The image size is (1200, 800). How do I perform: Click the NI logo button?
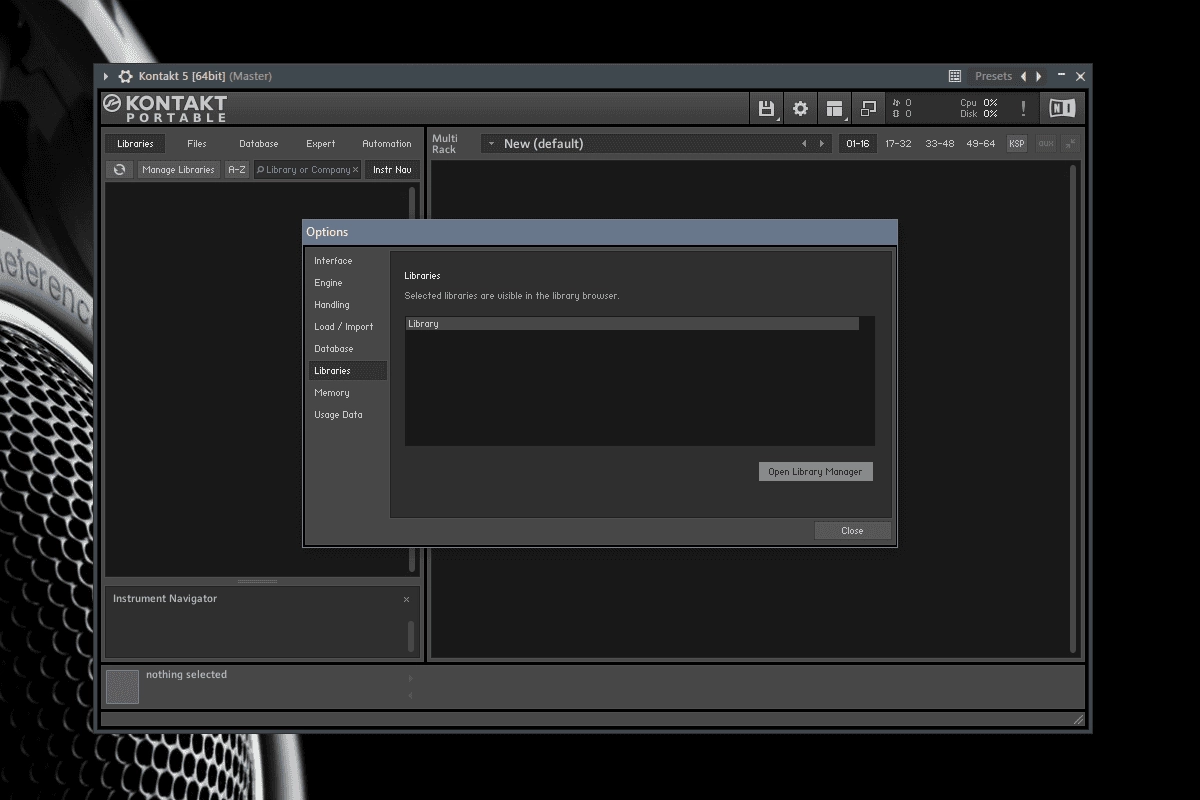(x=1062, y=108)
